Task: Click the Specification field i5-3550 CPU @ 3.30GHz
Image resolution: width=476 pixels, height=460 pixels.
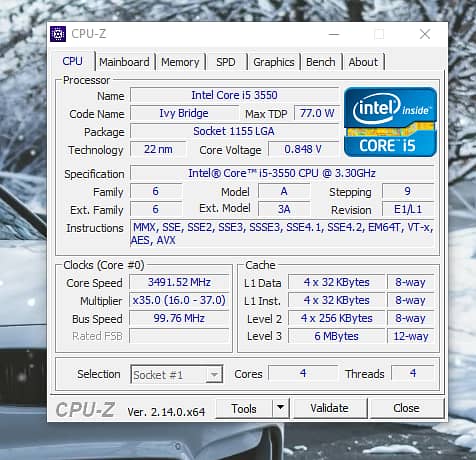Action: tap(282, 173)
